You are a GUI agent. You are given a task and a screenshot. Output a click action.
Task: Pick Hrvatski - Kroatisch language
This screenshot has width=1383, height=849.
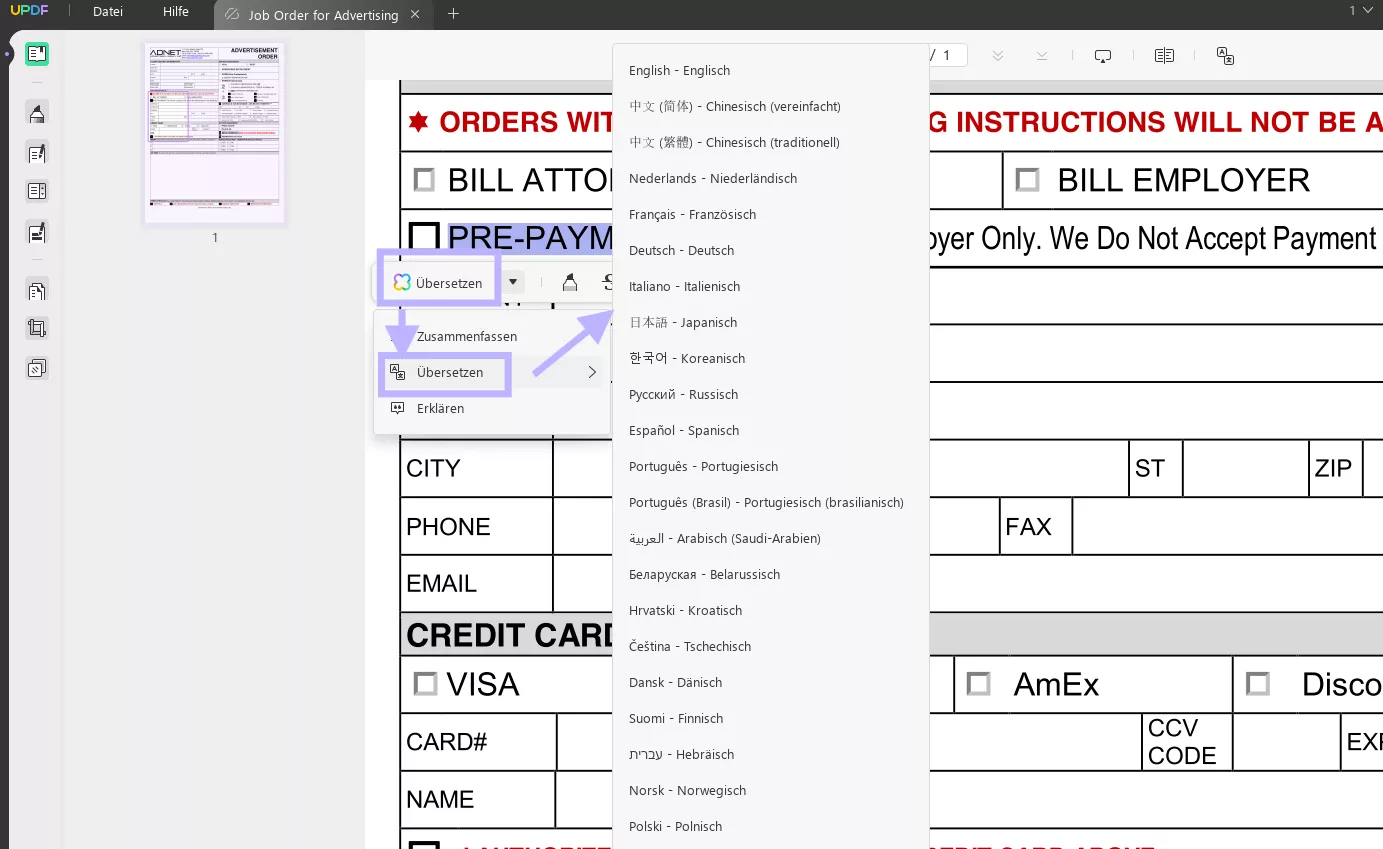pos(685,611)
